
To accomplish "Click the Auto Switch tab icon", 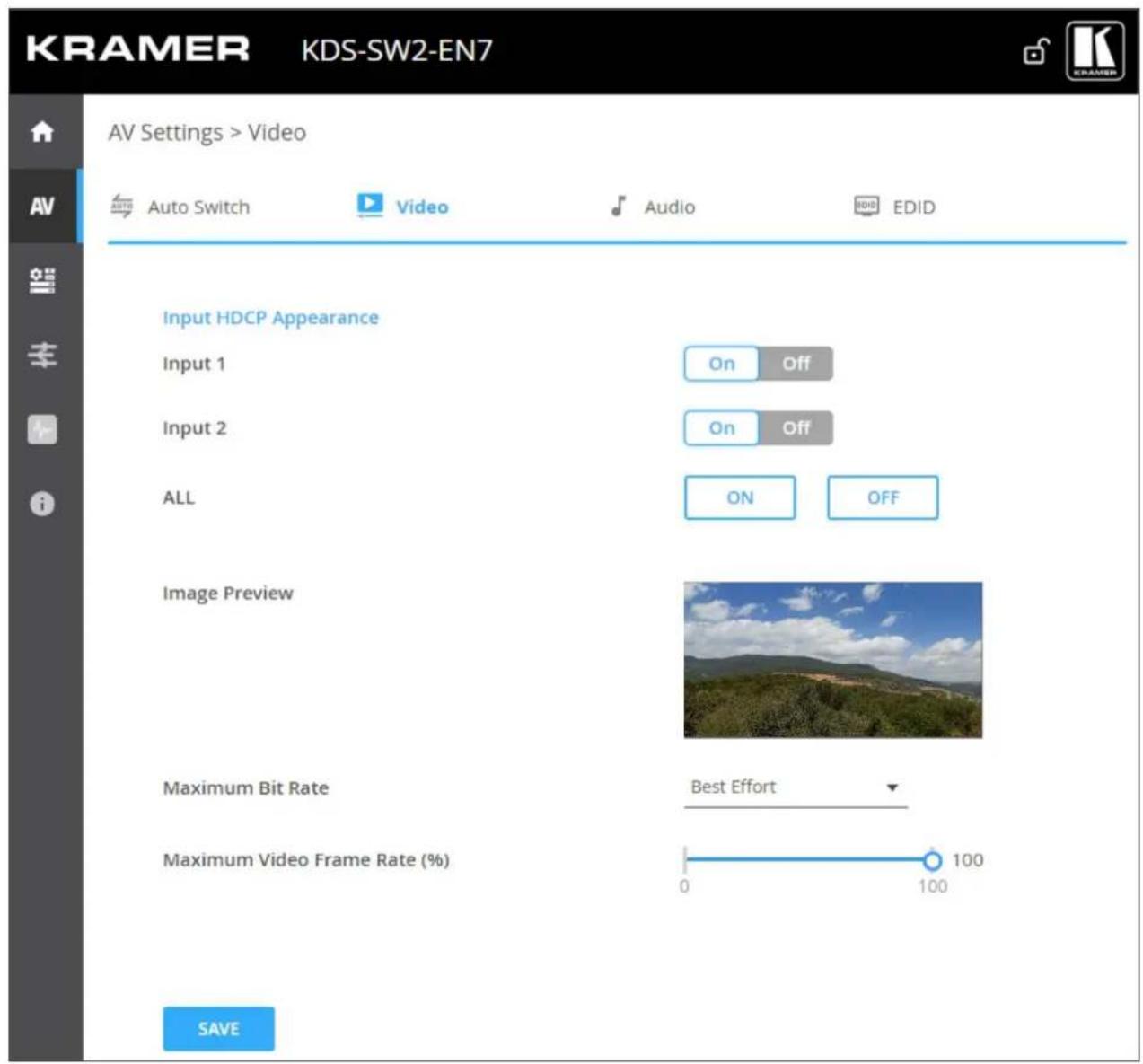I will coord(121,206).
